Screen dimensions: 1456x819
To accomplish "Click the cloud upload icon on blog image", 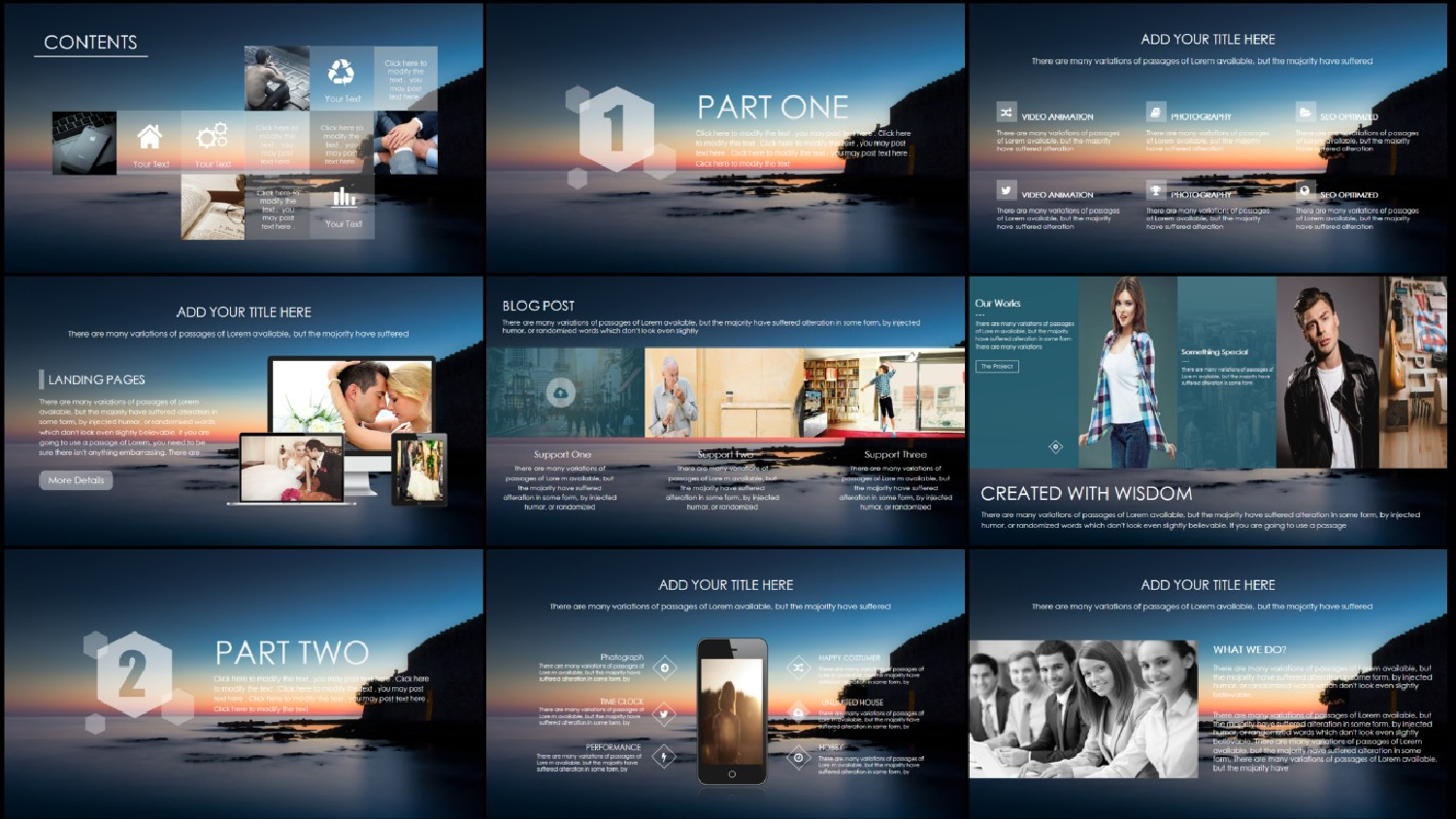I will [561, 392].
